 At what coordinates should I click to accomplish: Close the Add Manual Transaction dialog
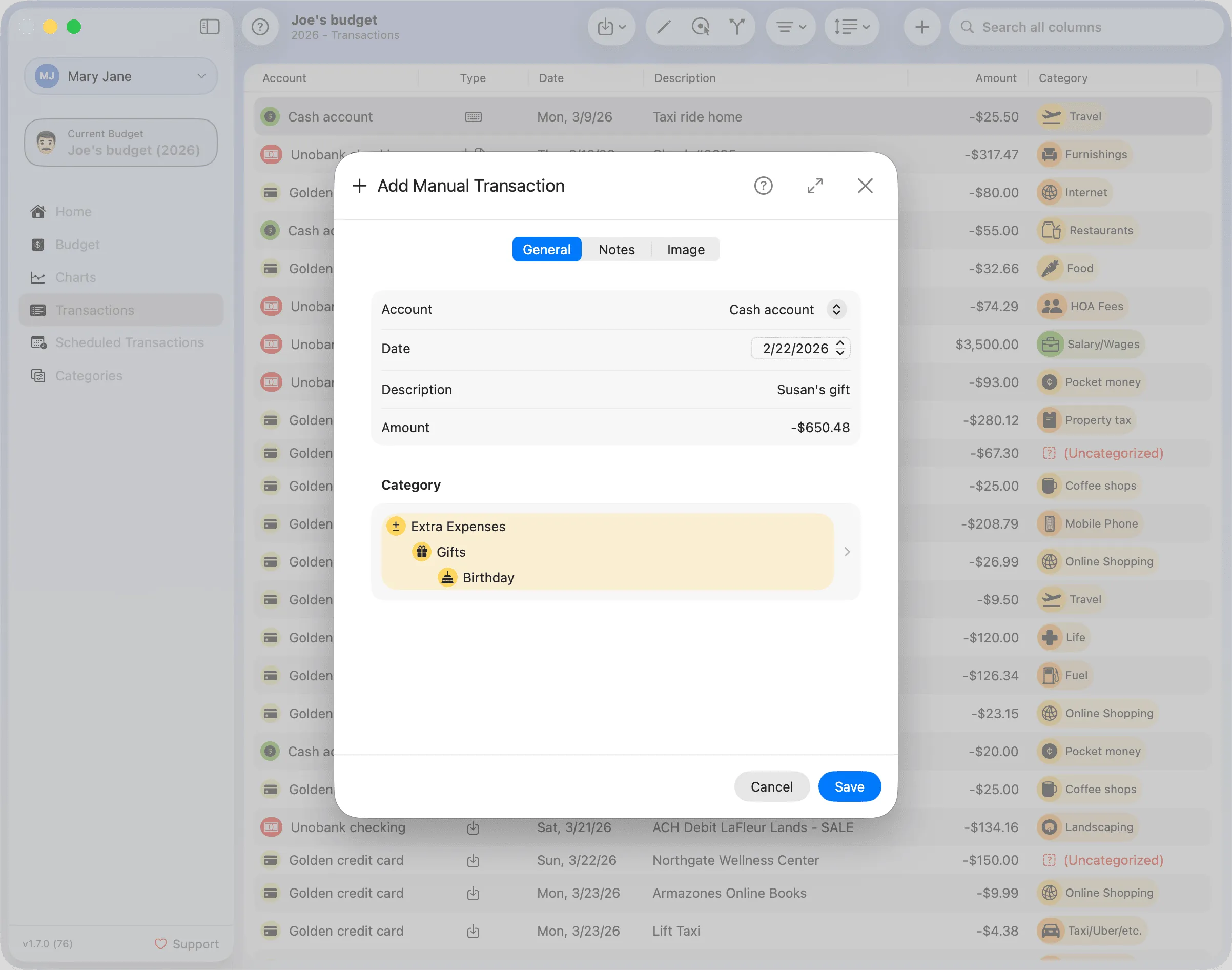[865, 186]
